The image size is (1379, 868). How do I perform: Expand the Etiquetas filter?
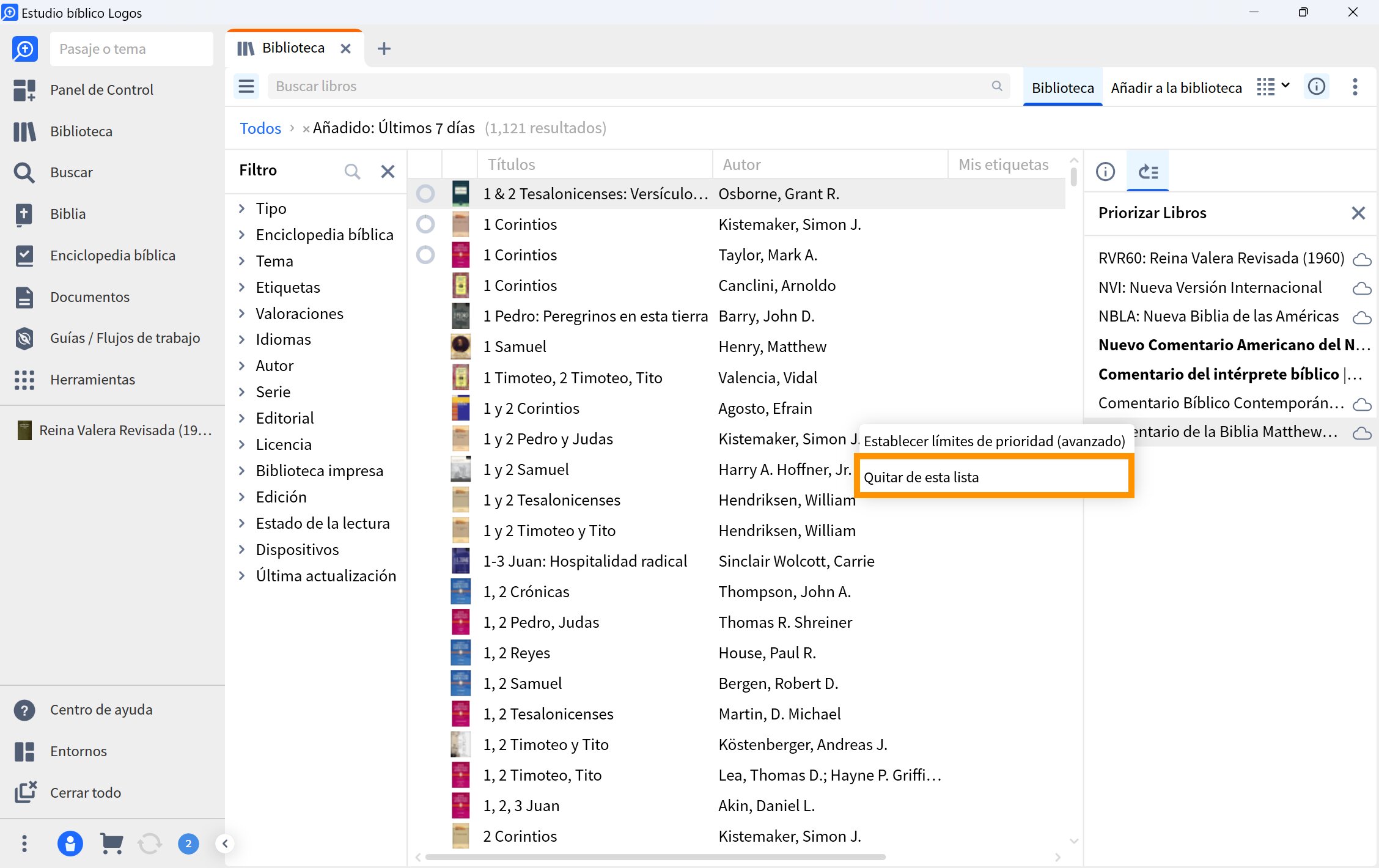coord(242,287)
